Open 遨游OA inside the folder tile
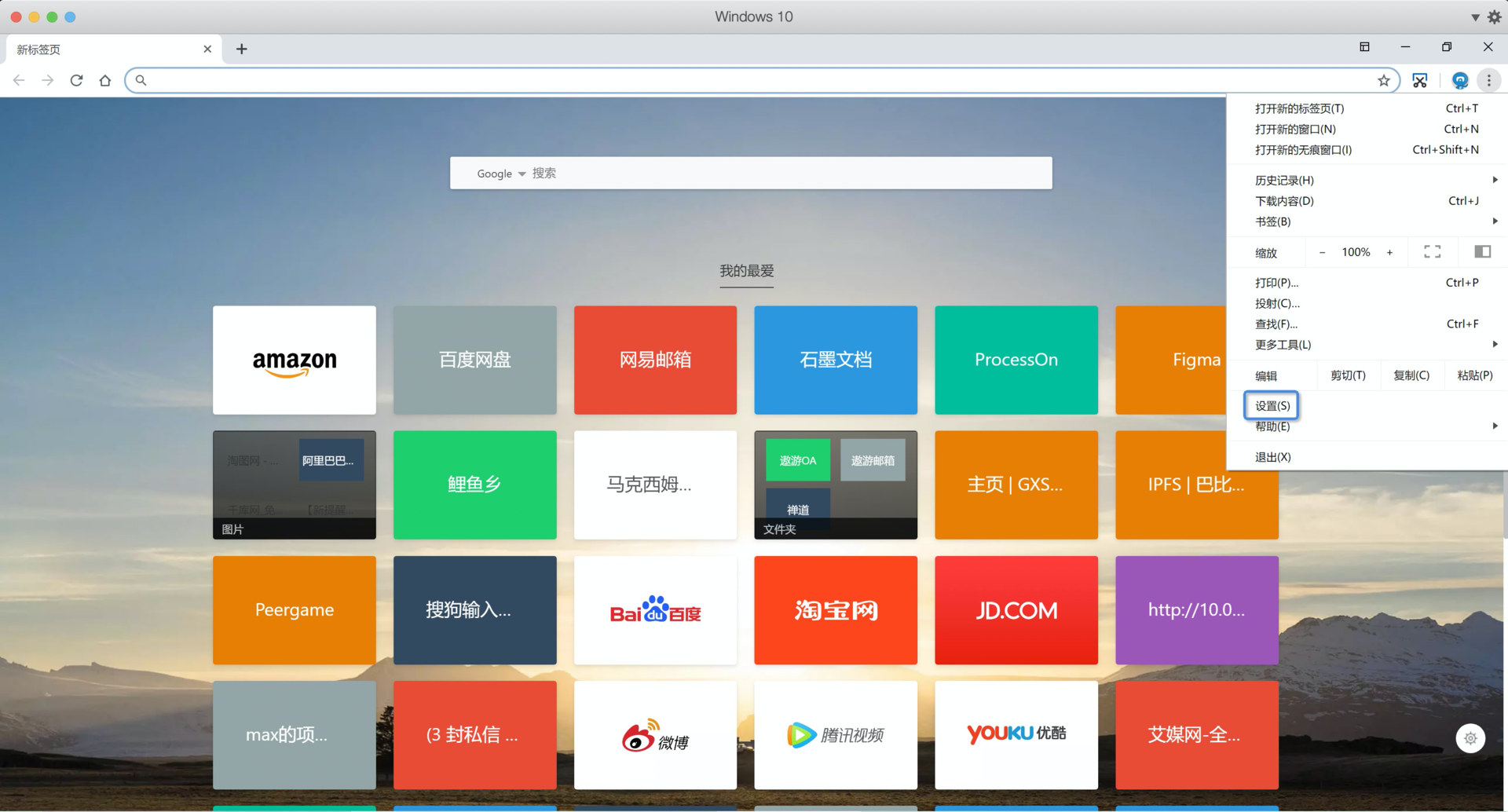 pyautogui.click(x=798, y=460)
